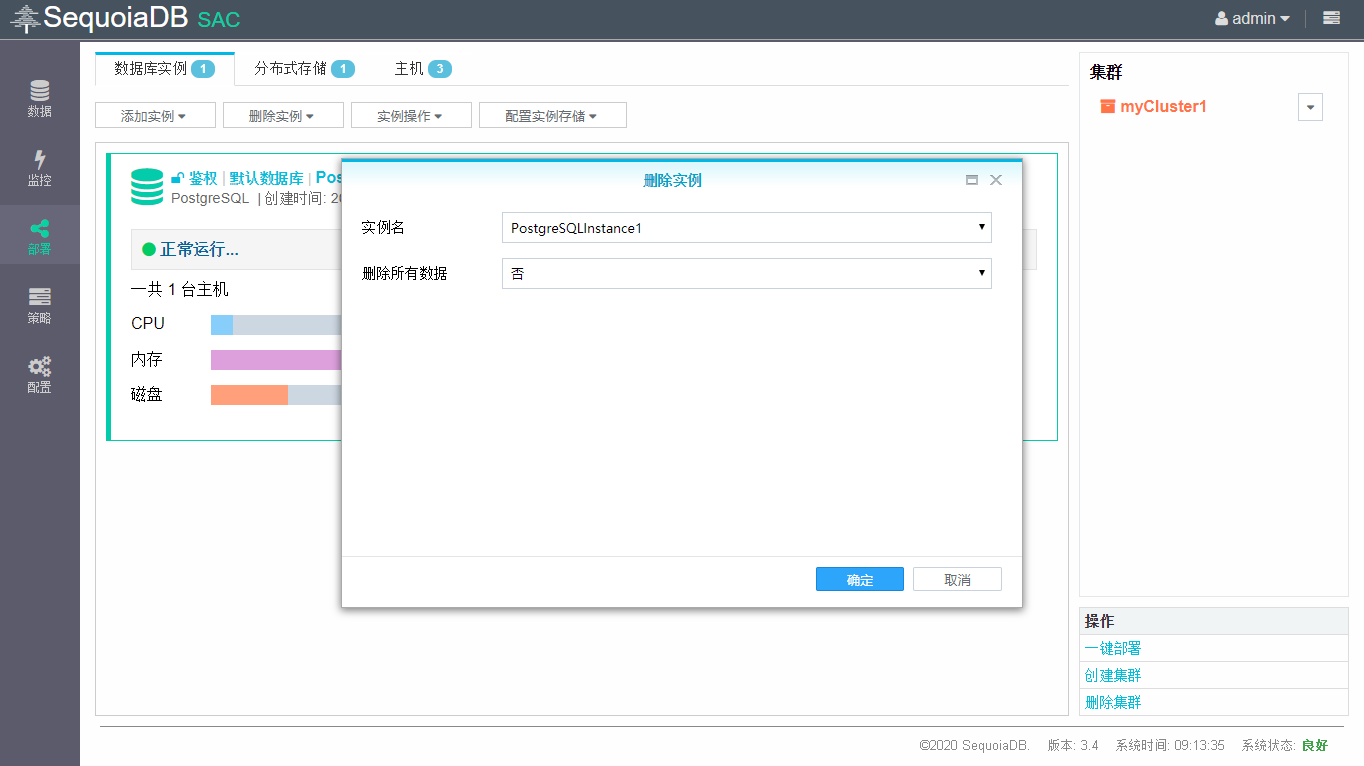Expand the 实例名 dropdown
The height and width of the screenshot is (766, 1364).
click(x=746, y=228)
